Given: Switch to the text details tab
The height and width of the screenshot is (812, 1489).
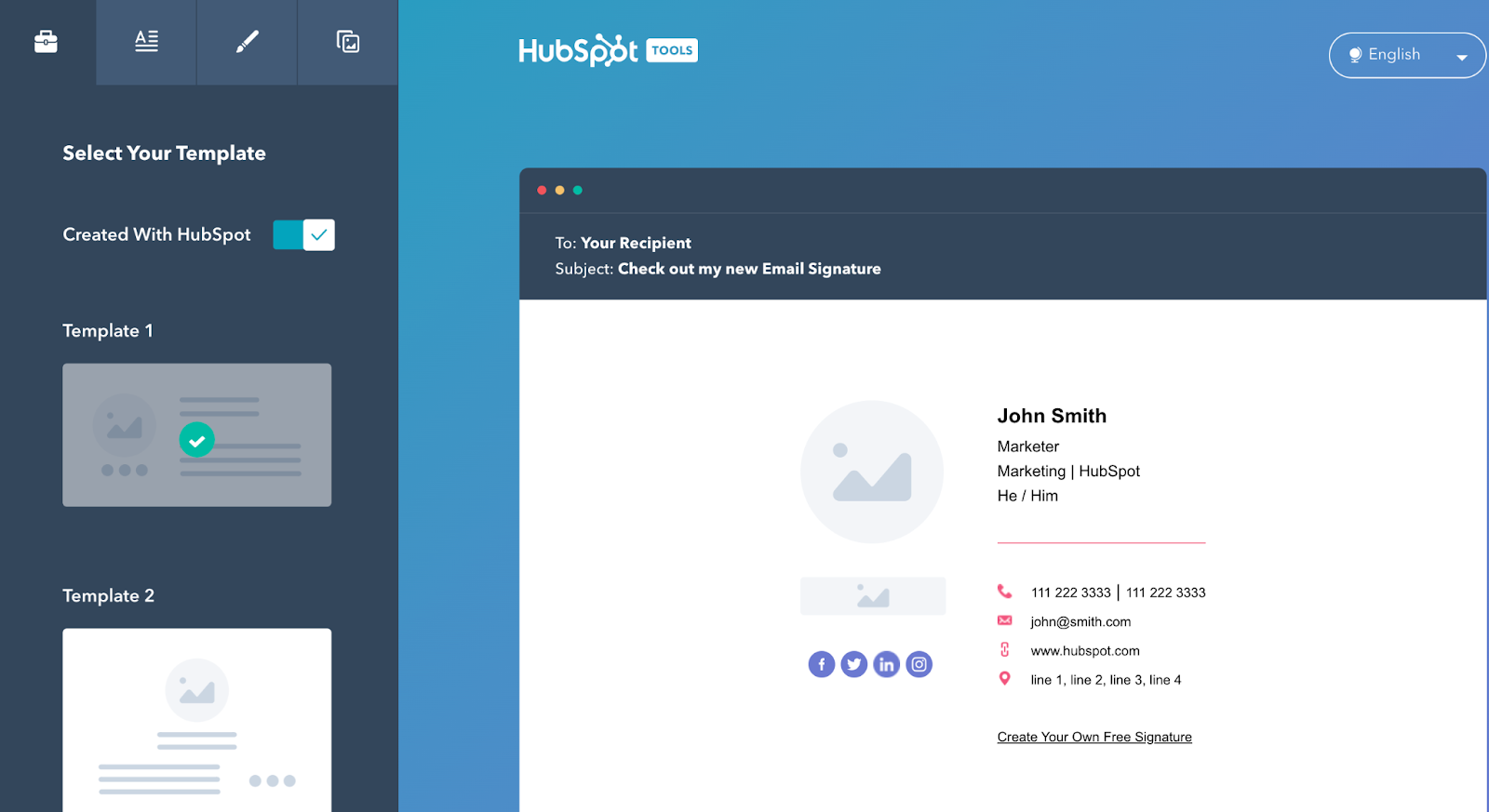Looking at the screenshot, I should (146, 42).
